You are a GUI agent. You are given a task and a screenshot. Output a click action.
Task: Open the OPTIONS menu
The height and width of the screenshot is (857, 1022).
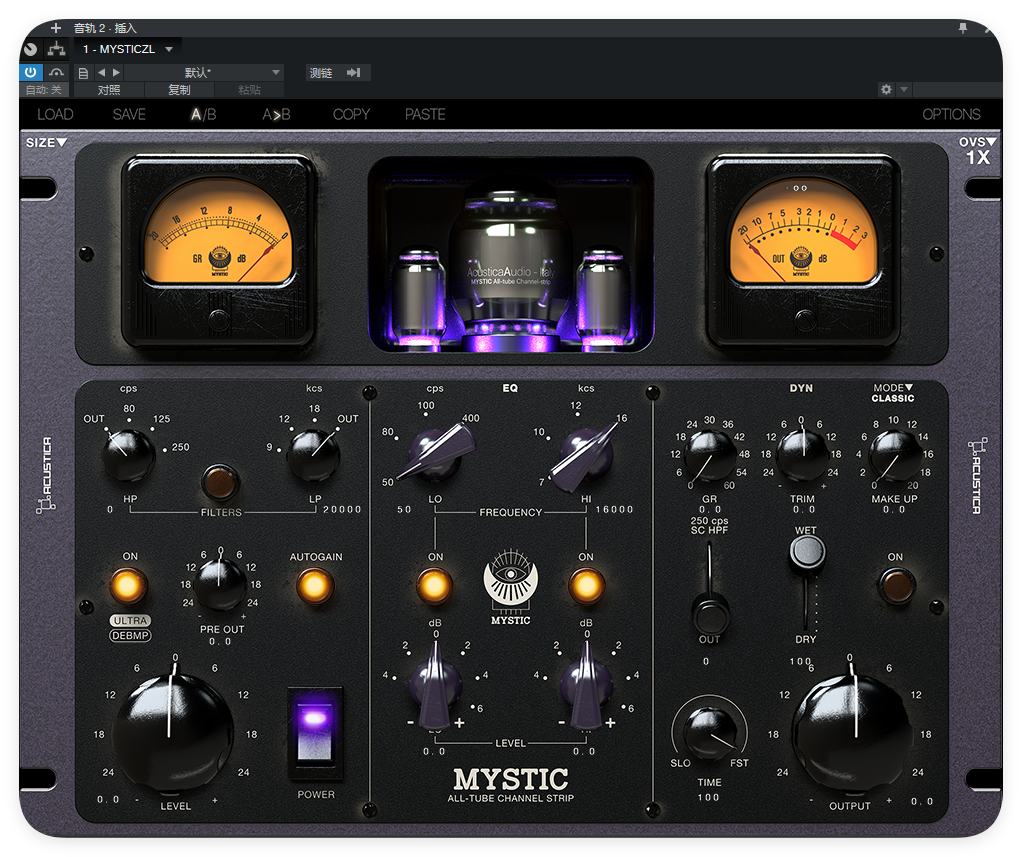pyautogui.click(x=951, y=114)
